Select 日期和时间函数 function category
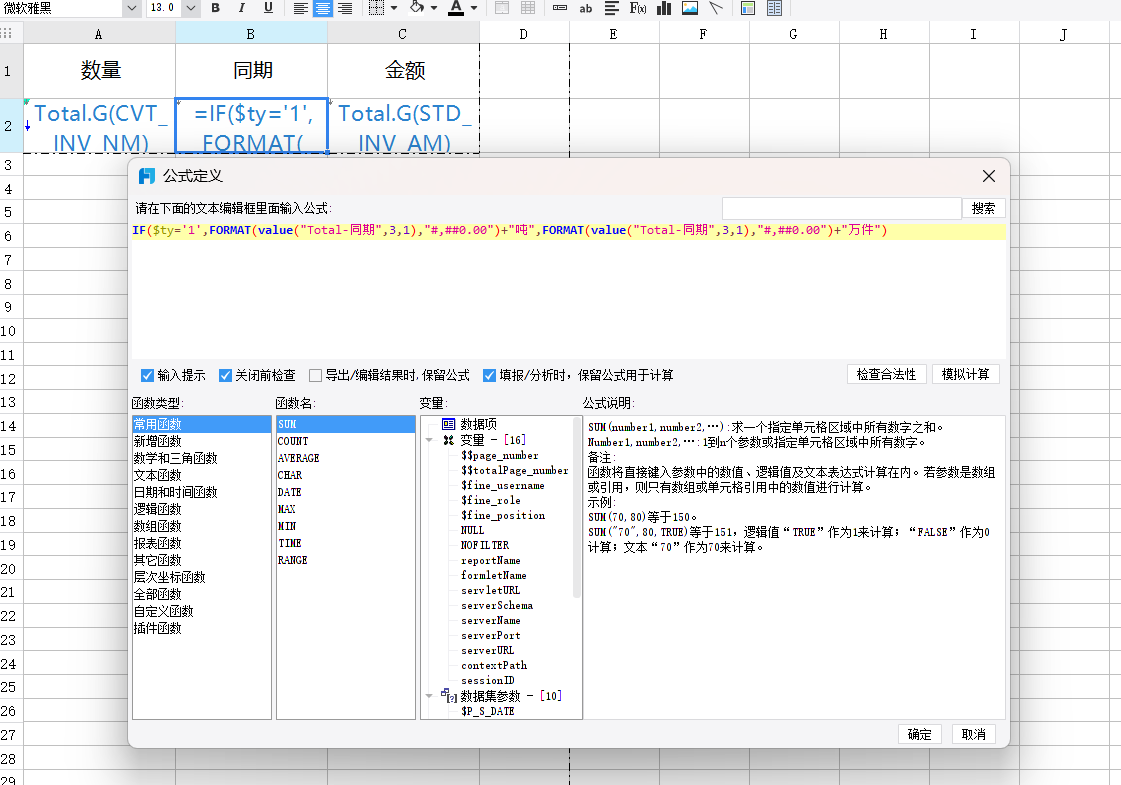This screenshot has width=1121, height=785. coord(202,493)
